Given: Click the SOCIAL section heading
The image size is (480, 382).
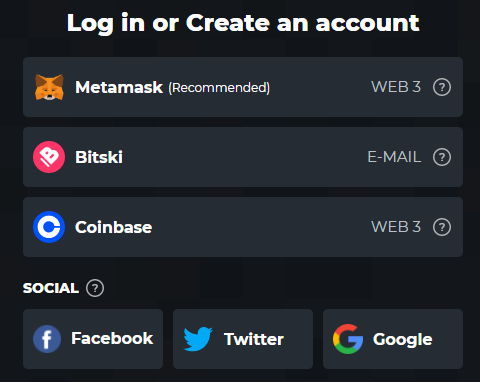Looking at the screenshot, I should 51,288.
